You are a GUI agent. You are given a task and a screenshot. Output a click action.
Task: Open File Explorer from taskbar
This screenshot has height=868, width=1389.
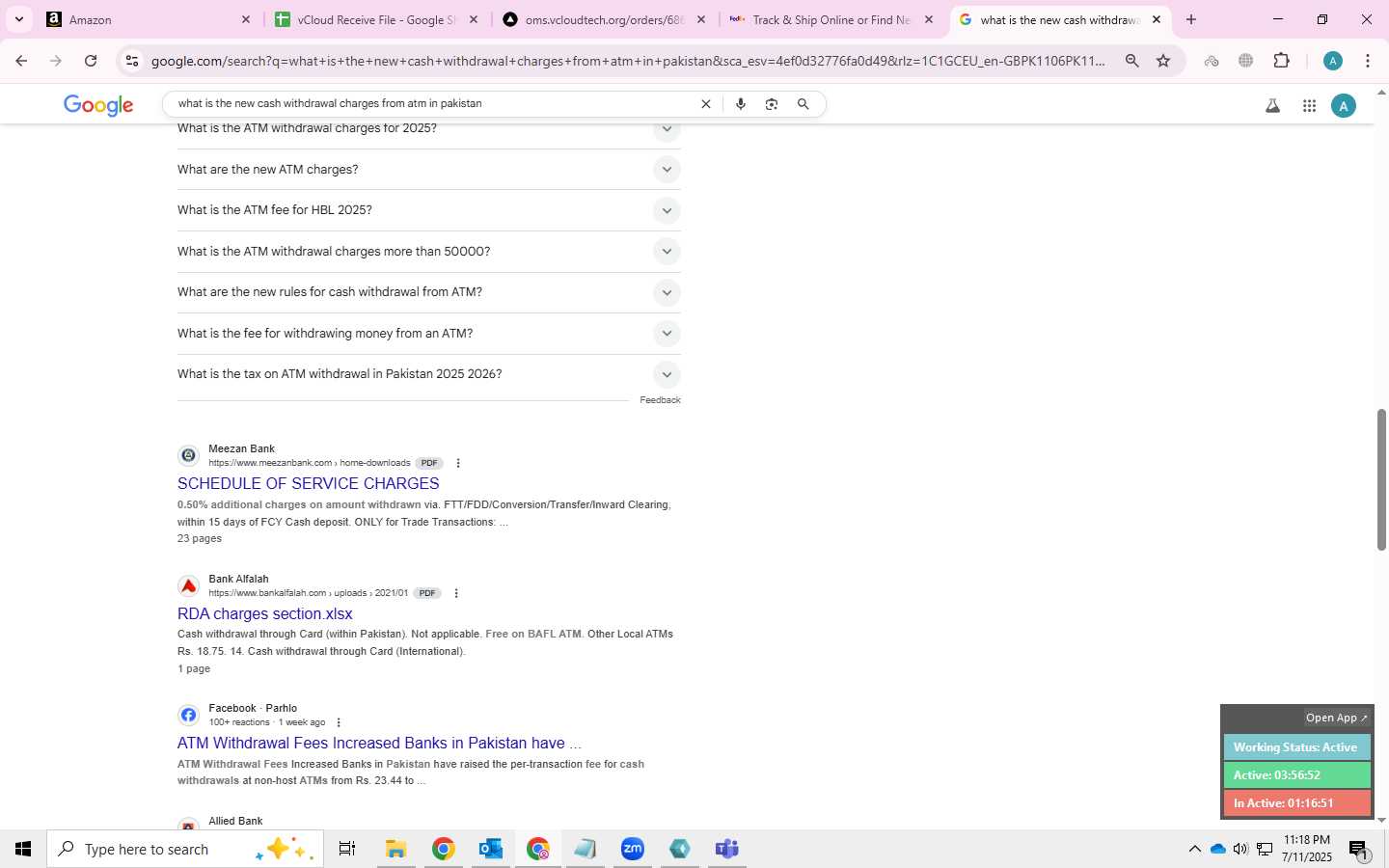(395, 849)
